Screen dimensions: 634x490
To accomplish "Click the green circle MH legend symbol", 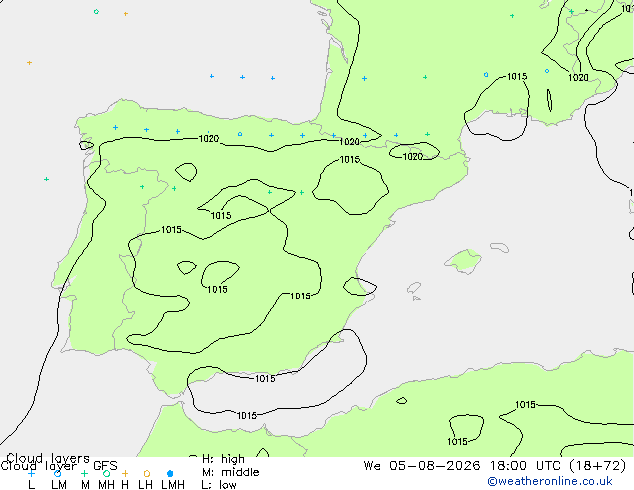I will pyautogui.click(x=106, y=473).
